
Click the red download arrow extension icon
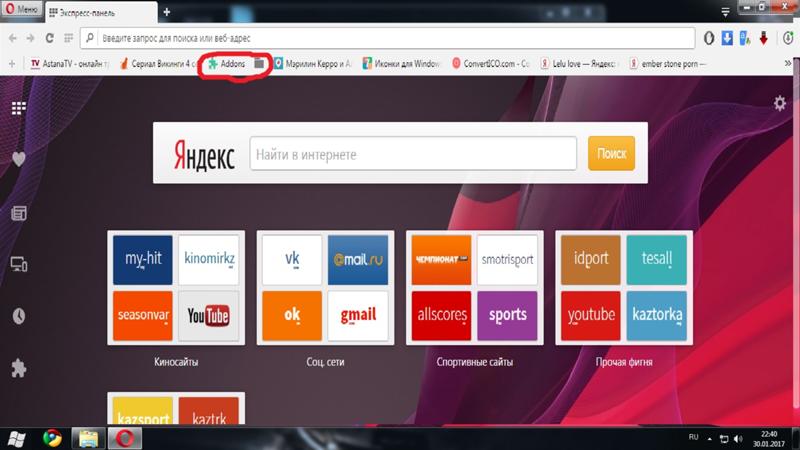click(763, 38)
